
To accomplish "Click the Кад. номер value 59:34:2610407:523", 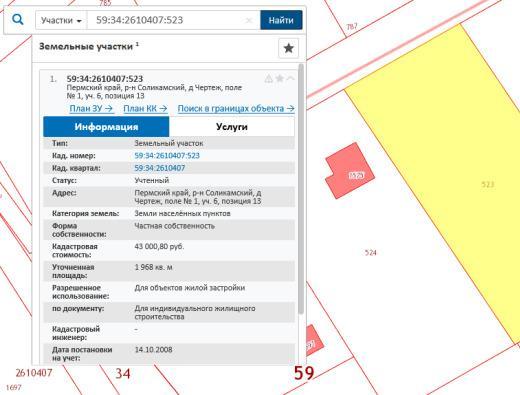I will 167,156.
